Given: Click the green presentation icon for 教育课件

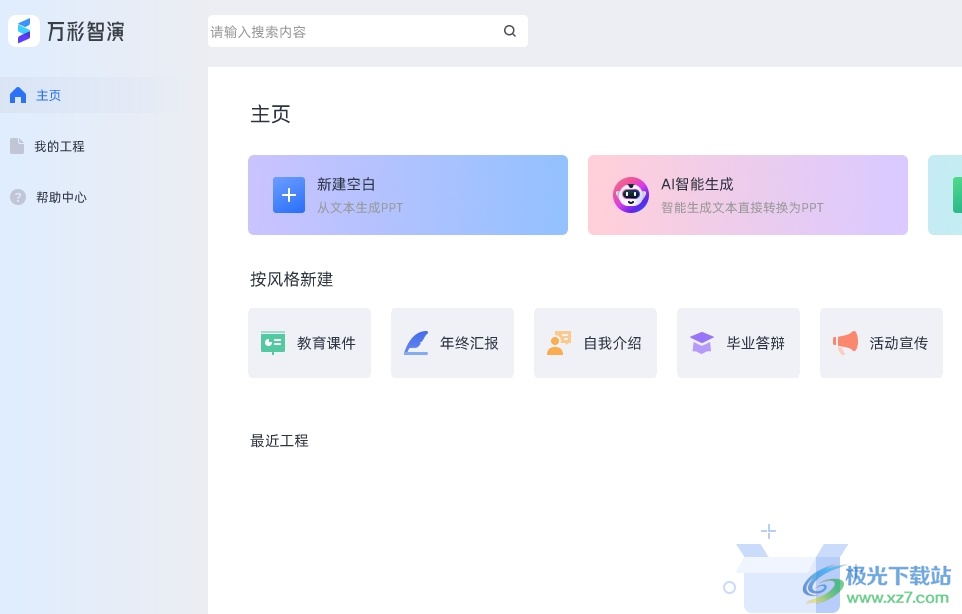Looking at the screenshot, I should point(273,343).
